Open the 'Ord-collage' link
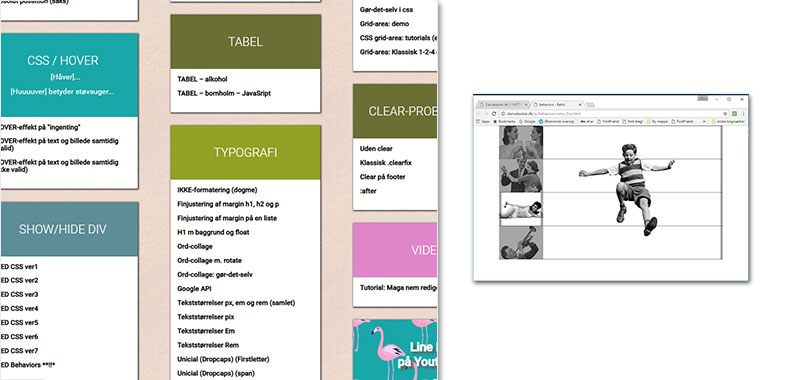 (x=196, y=246)
